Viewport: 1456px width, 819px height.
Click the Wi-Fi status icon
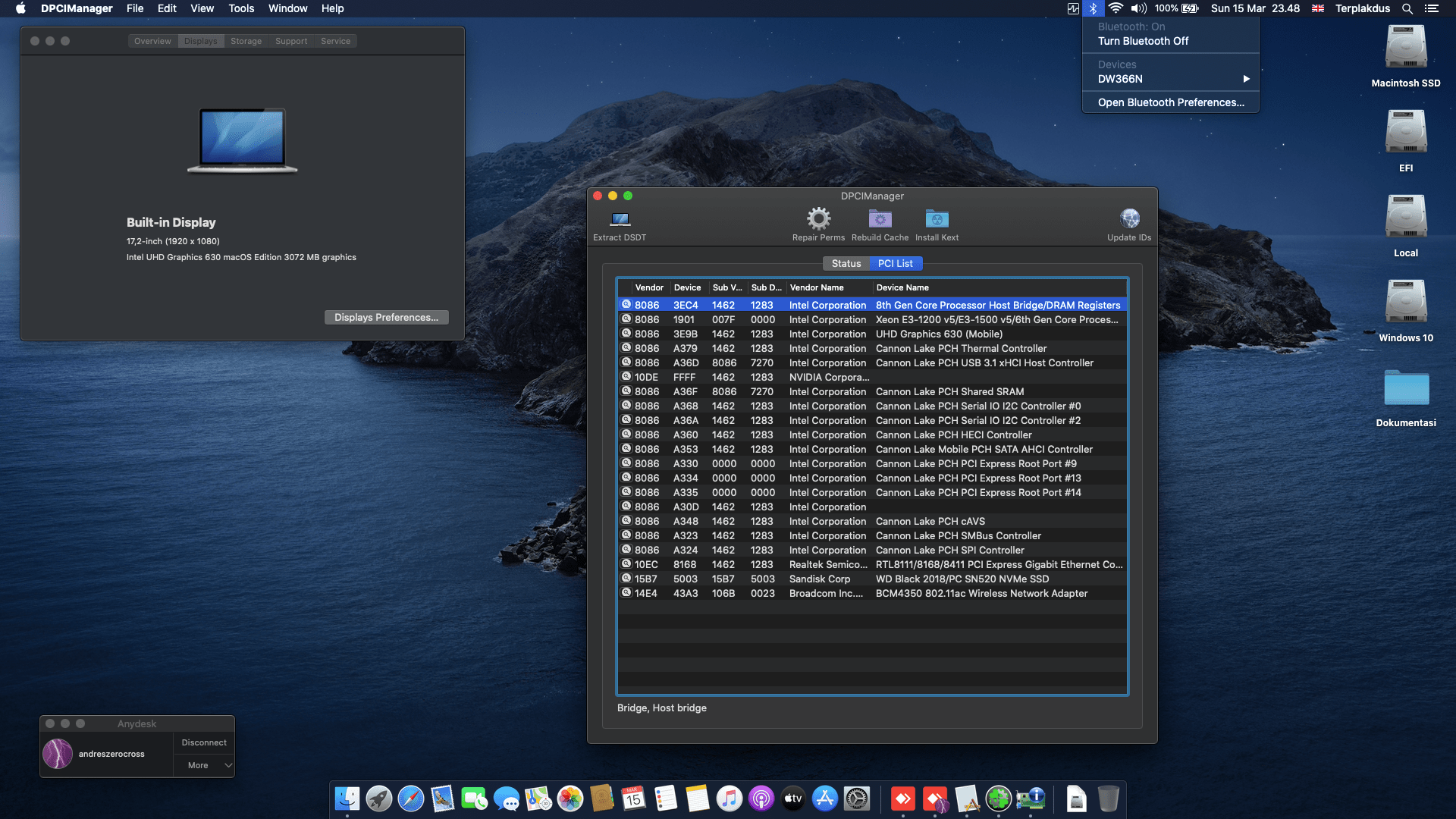1116,8
